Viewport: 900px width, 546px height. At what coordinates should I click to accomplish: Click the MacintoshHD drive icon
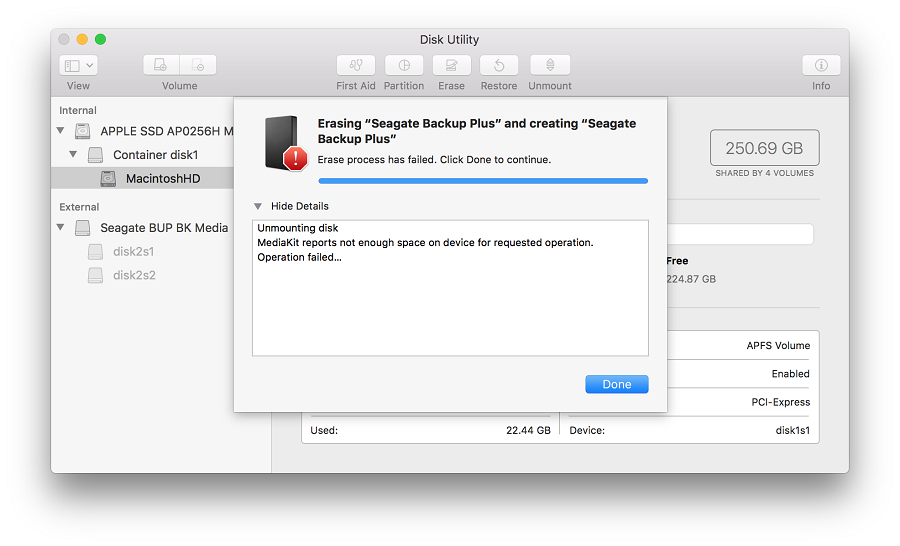[x=108, y=179]
